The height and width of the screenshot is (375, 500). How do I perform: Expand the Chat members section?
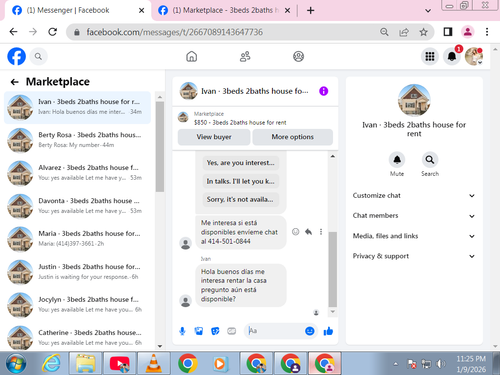point(414,216)
